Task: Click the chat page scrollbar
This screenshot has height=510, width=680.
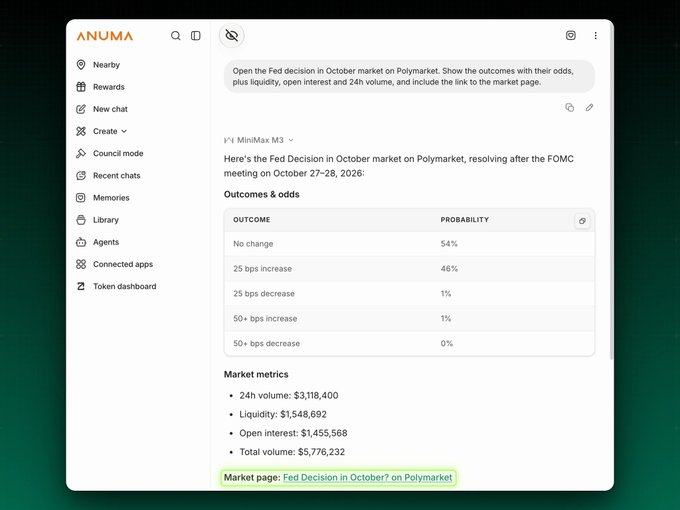Action: (x=611, y=191)
